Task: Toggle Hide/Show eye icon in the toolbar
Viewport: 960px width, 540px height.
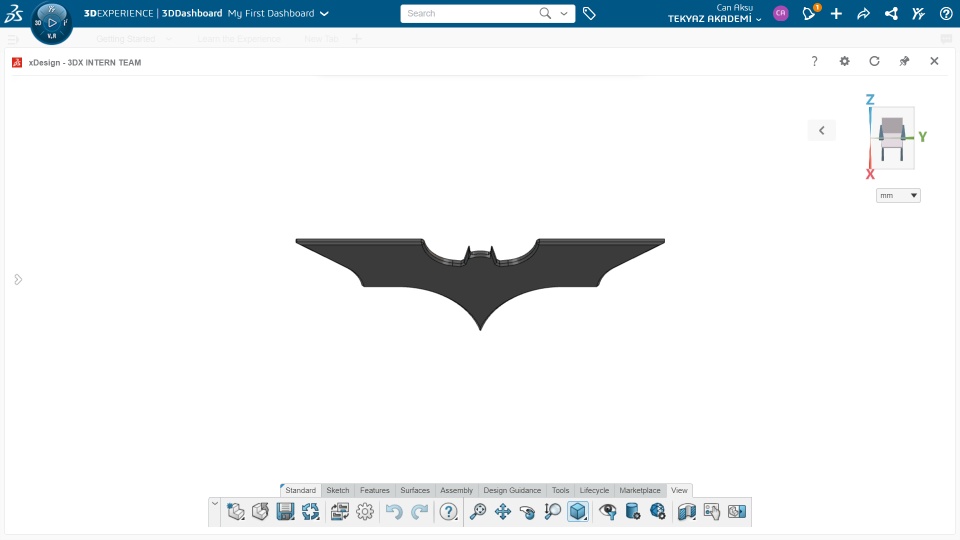Action: tap(607, 511)
